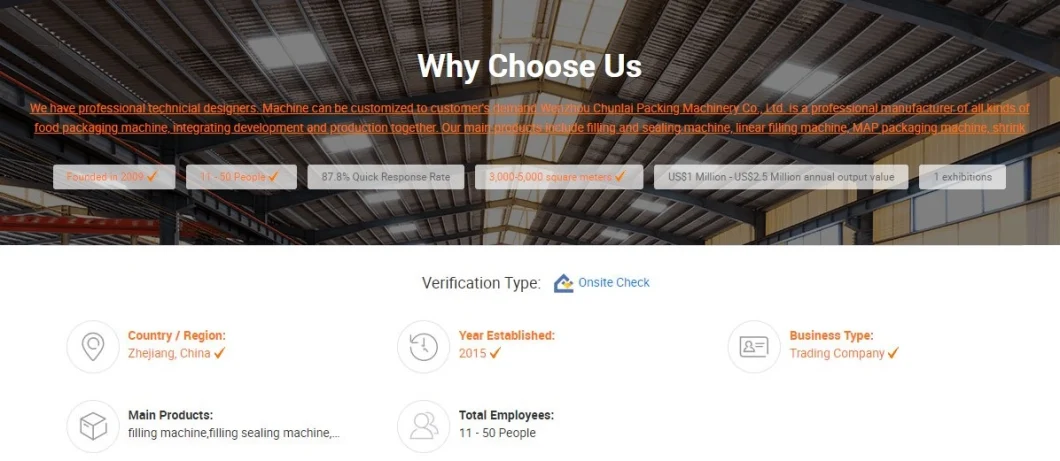
Task: Click checkmark beside 2015 year
Action: coord(496,353)
